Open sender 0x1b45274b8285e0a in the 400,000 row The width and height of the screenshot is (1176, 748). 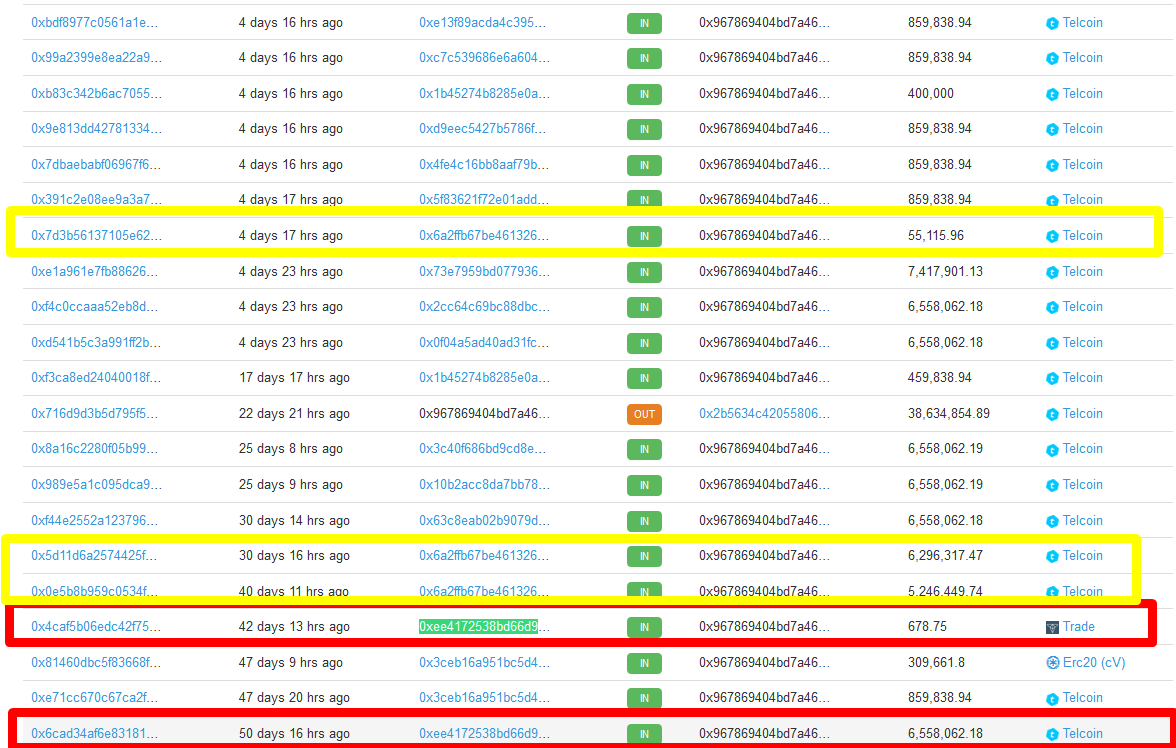pyautogui.click(x=484, y=94)
